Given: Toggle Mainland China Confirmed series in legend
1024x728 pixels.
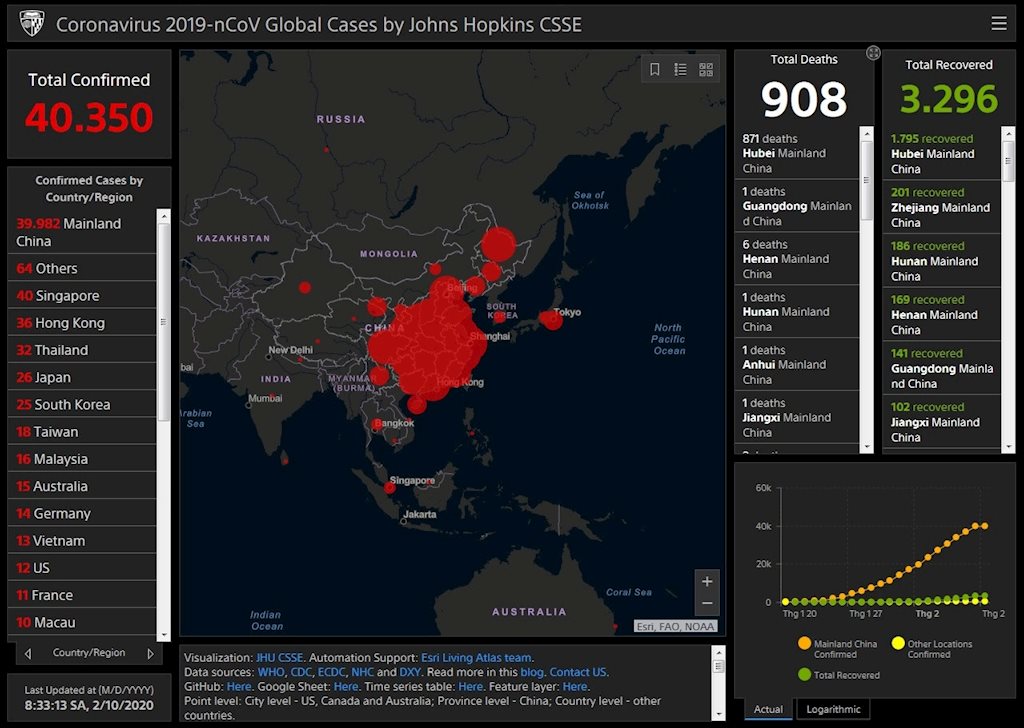Looking at the screenshot, I should coord(805,644).
